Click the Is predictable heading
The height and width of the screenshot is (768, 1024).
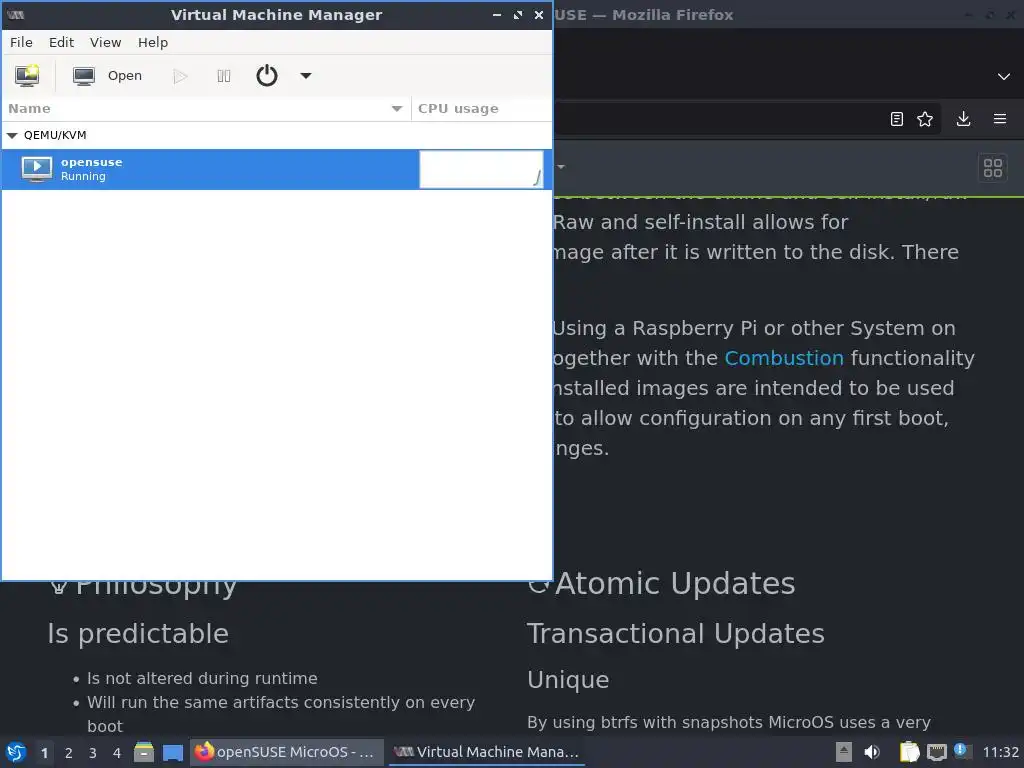click(x=138, y=633)
